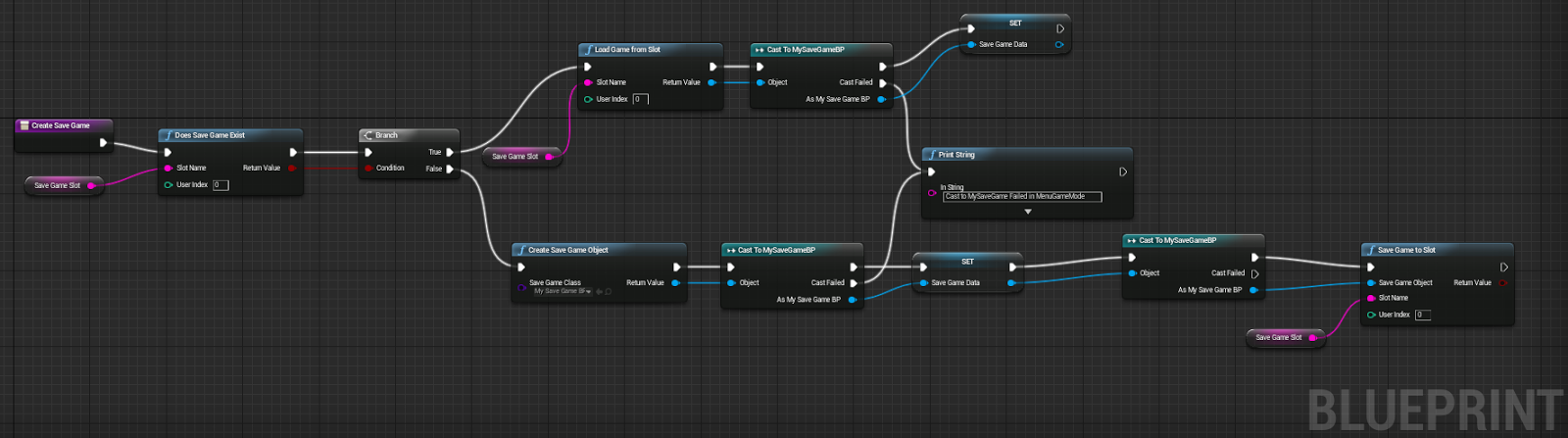Select the Branch node header
Image resolution: width=1568 pixels, height=438 pixels.
409,135
